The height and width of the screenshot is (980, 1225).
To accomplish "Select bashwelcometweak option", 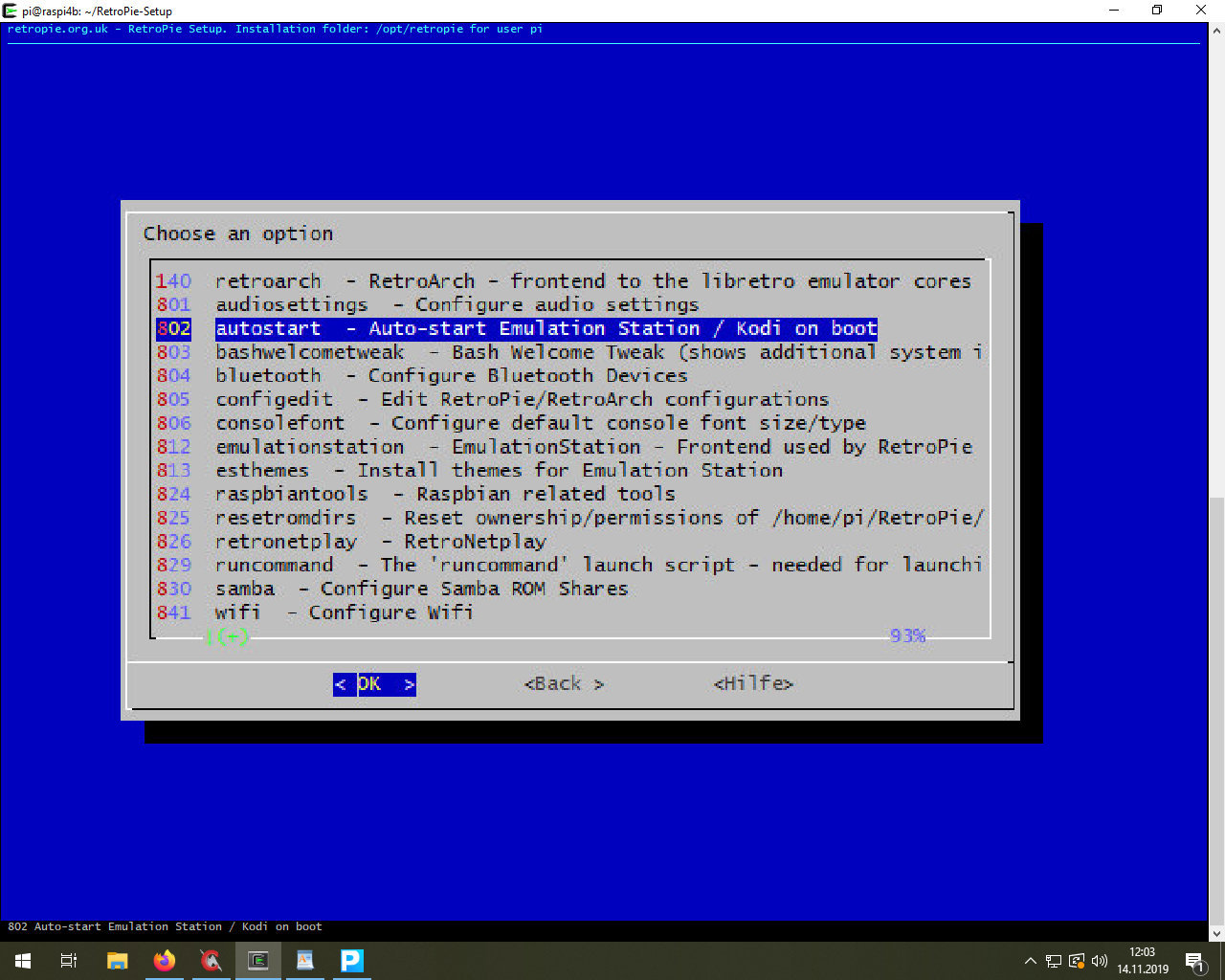I will point(569,352).
